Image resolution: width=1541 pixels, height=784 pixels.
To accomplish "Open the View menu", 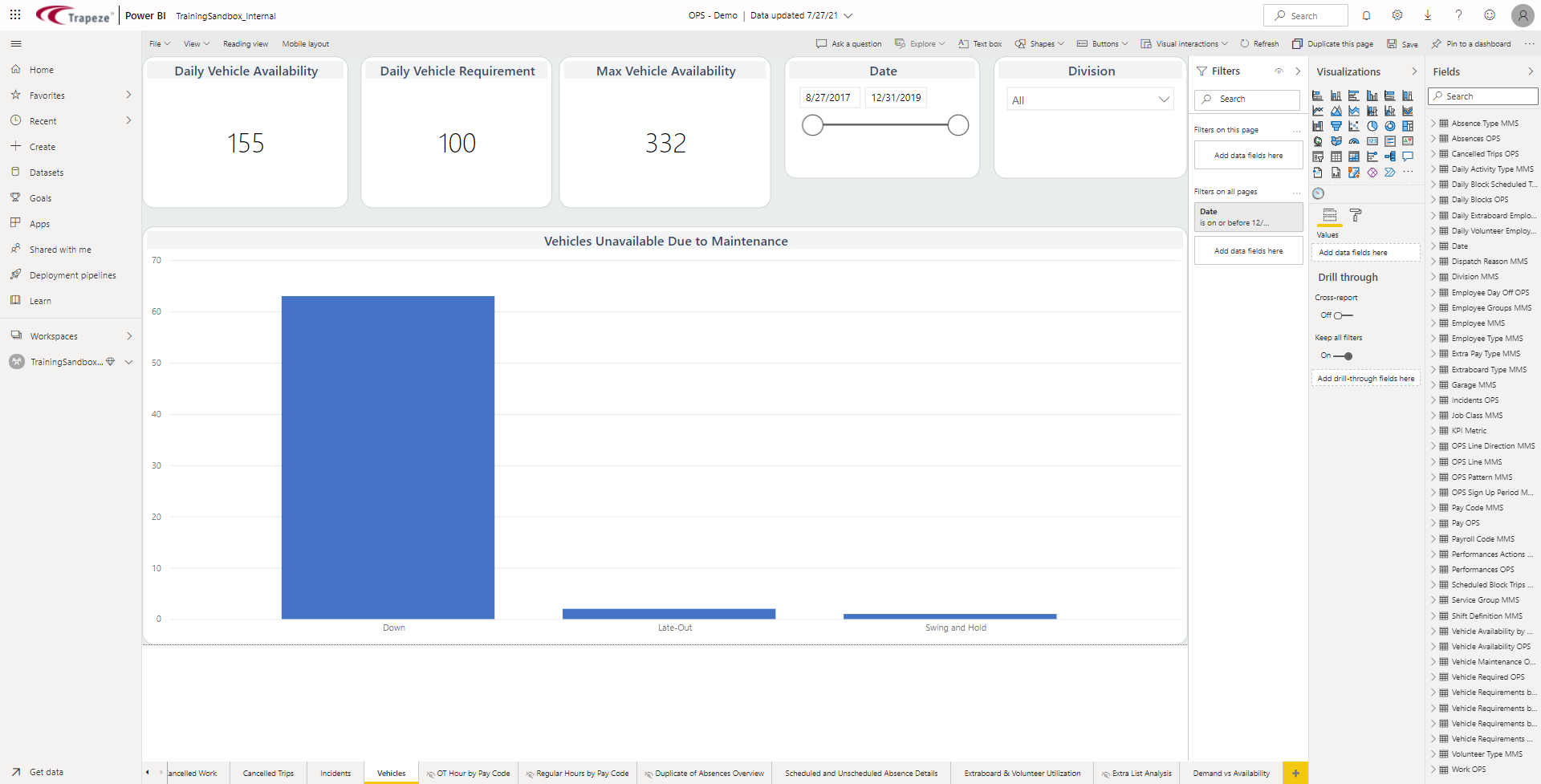I will tap(196, 43).
